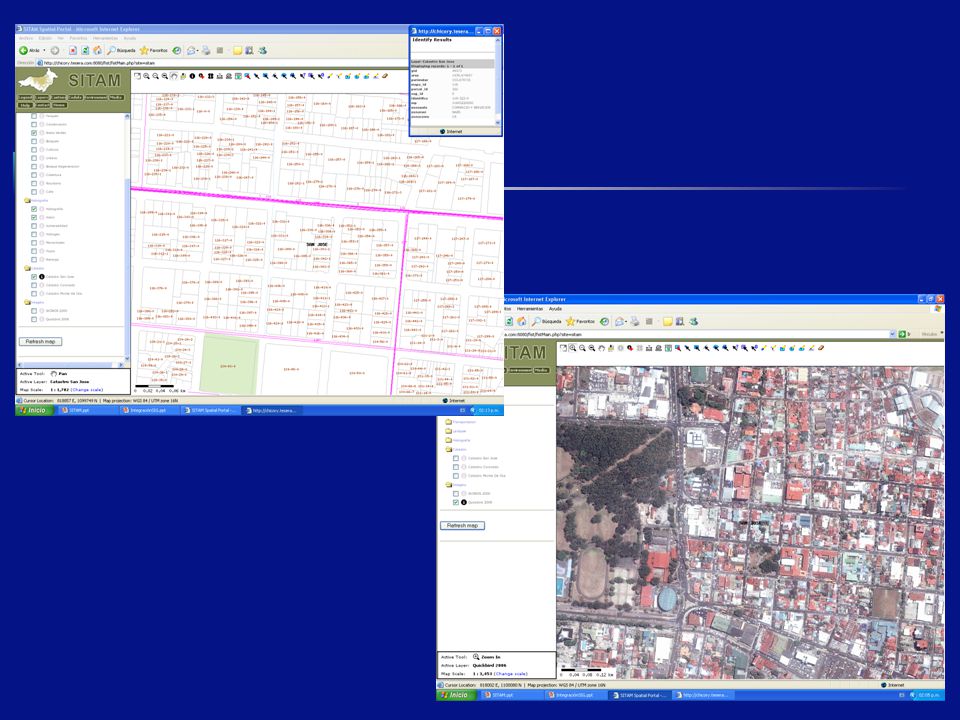This screenshot has height=720, width=960.
Task: Click Back (Atrás) in cadastral map window
Action: point(29,50)
